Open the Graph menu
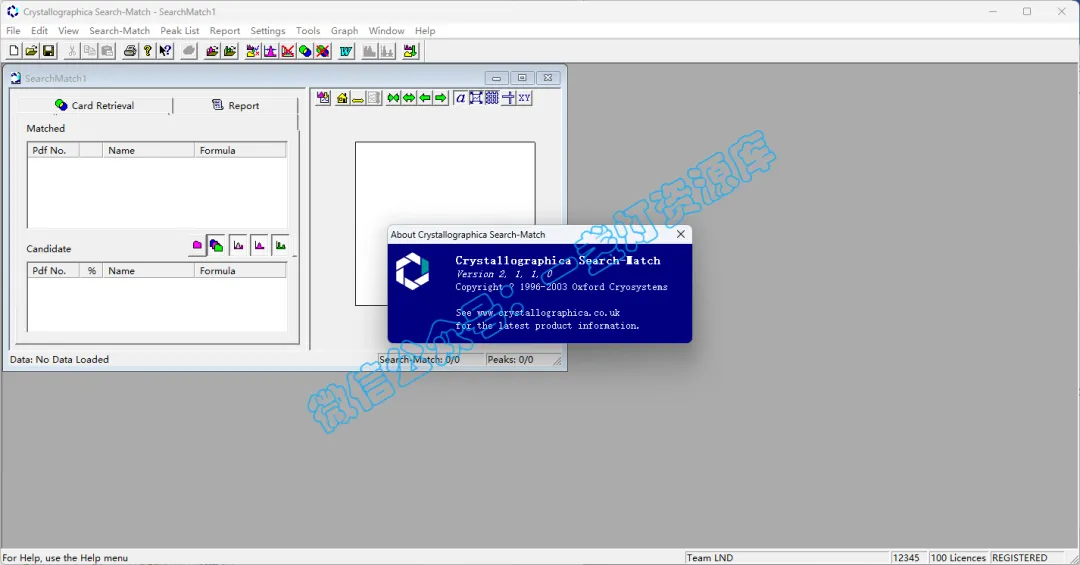This screenshot has height=565, width=1080. [344, 30]
